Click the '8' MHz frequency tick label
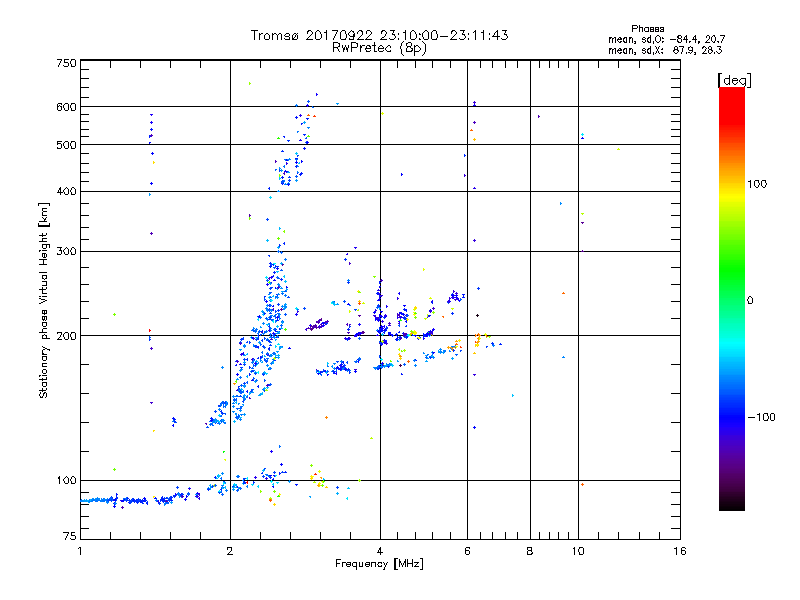The width and height of the screenshot is (800, 600). pos(530,551)
